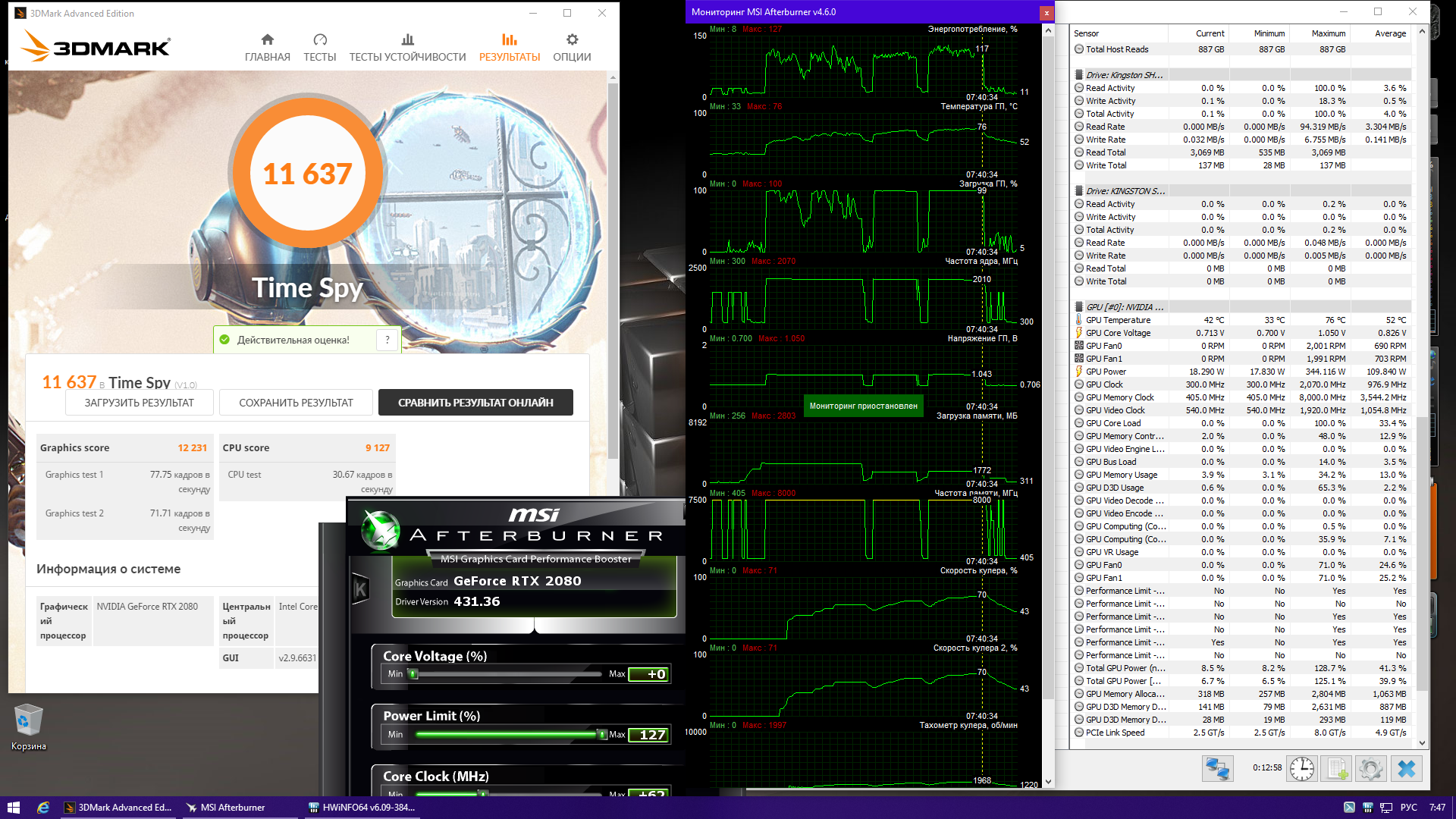1456x819 pixels.
Task: Click the Power Limit slider handle
Action: (602, 734)
